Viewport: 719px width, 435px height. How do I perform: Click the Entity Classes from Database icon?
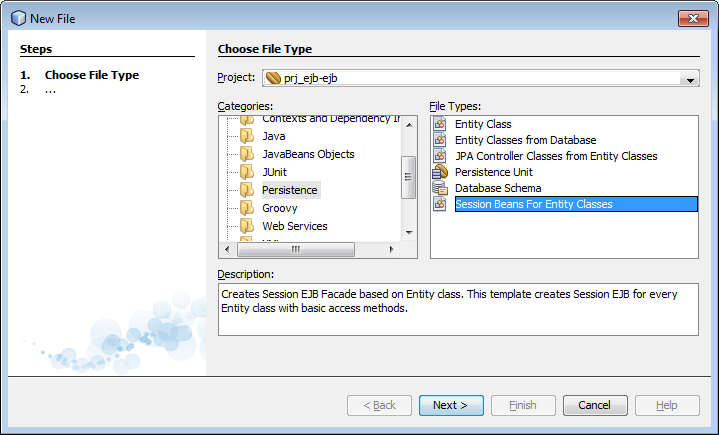pos(440,140)
